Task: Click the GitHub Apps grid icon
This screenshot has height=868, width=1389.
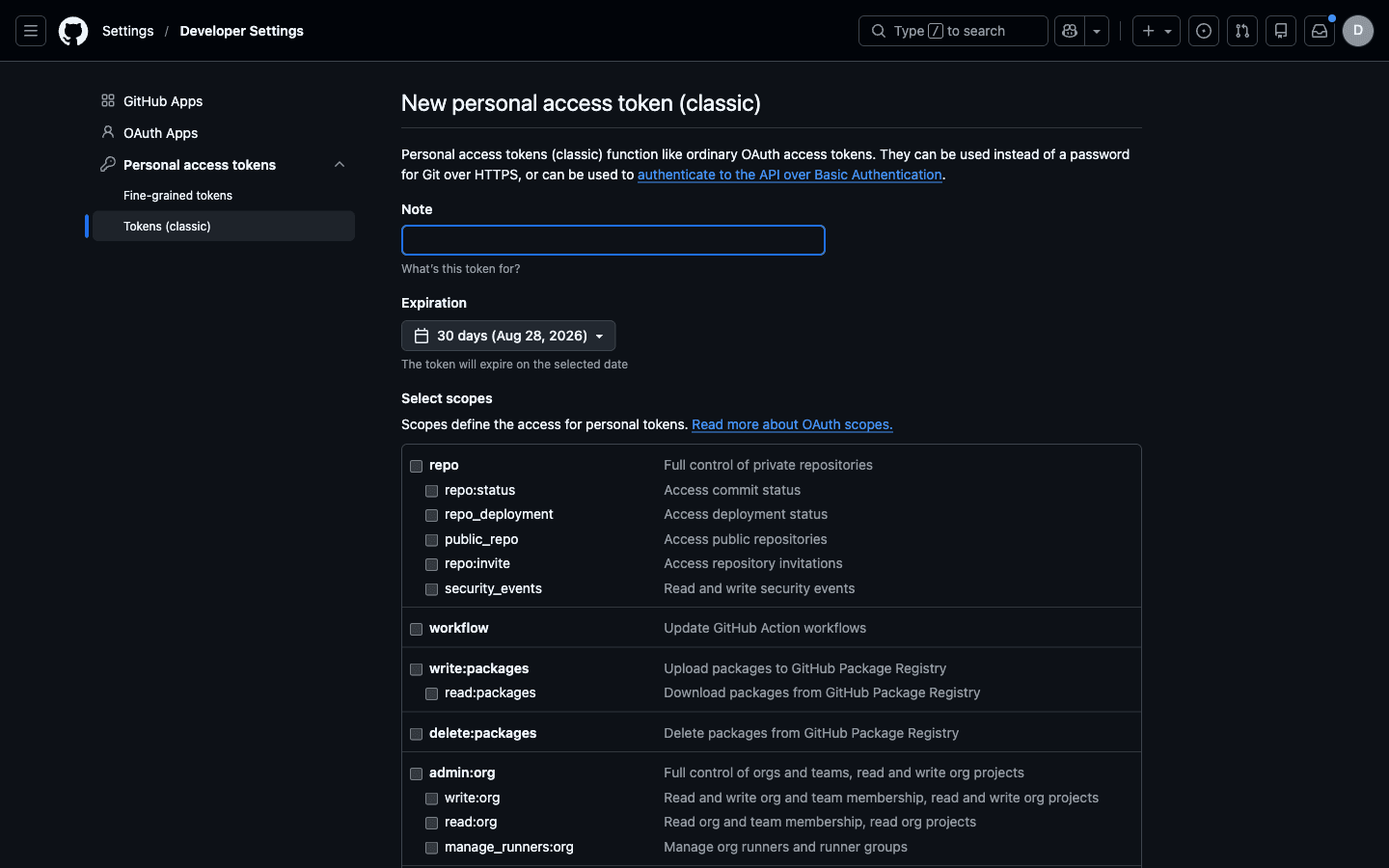Action: click(x=108, y=100)
